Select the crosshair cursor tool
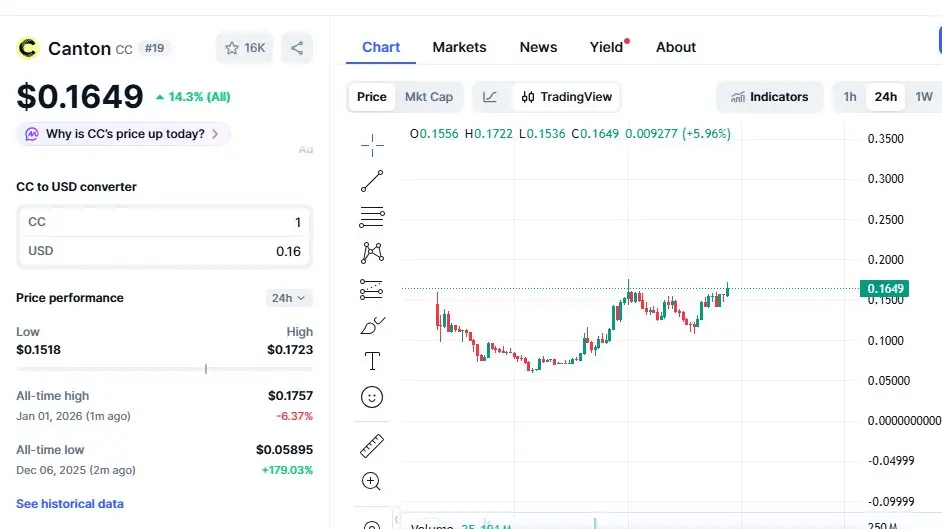Screen dimensions: 942x529 tap(372, 145)
